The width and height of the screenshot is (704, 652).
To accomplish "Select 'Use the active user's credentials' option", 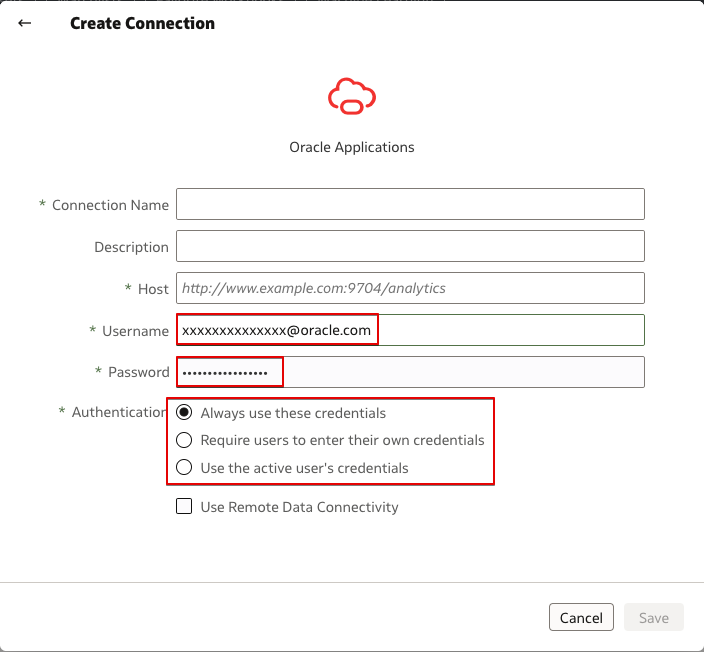I will pyautogui.click(x=184, y=467).
